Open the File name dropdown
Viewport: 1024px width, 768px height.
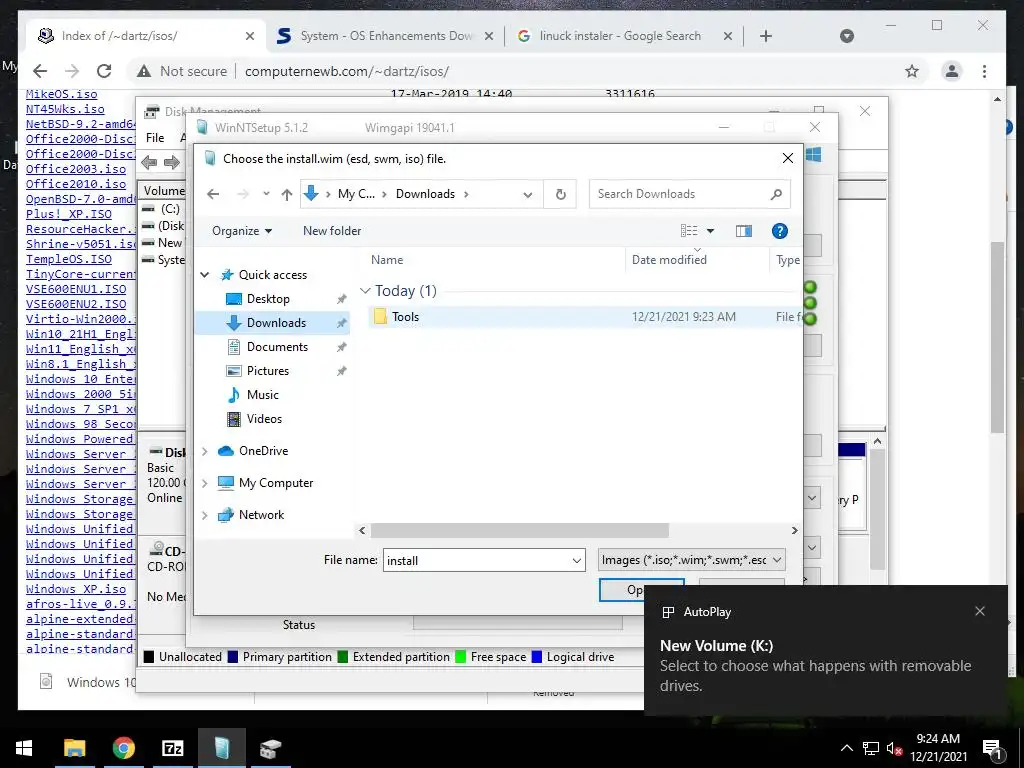tap(577, 560)
